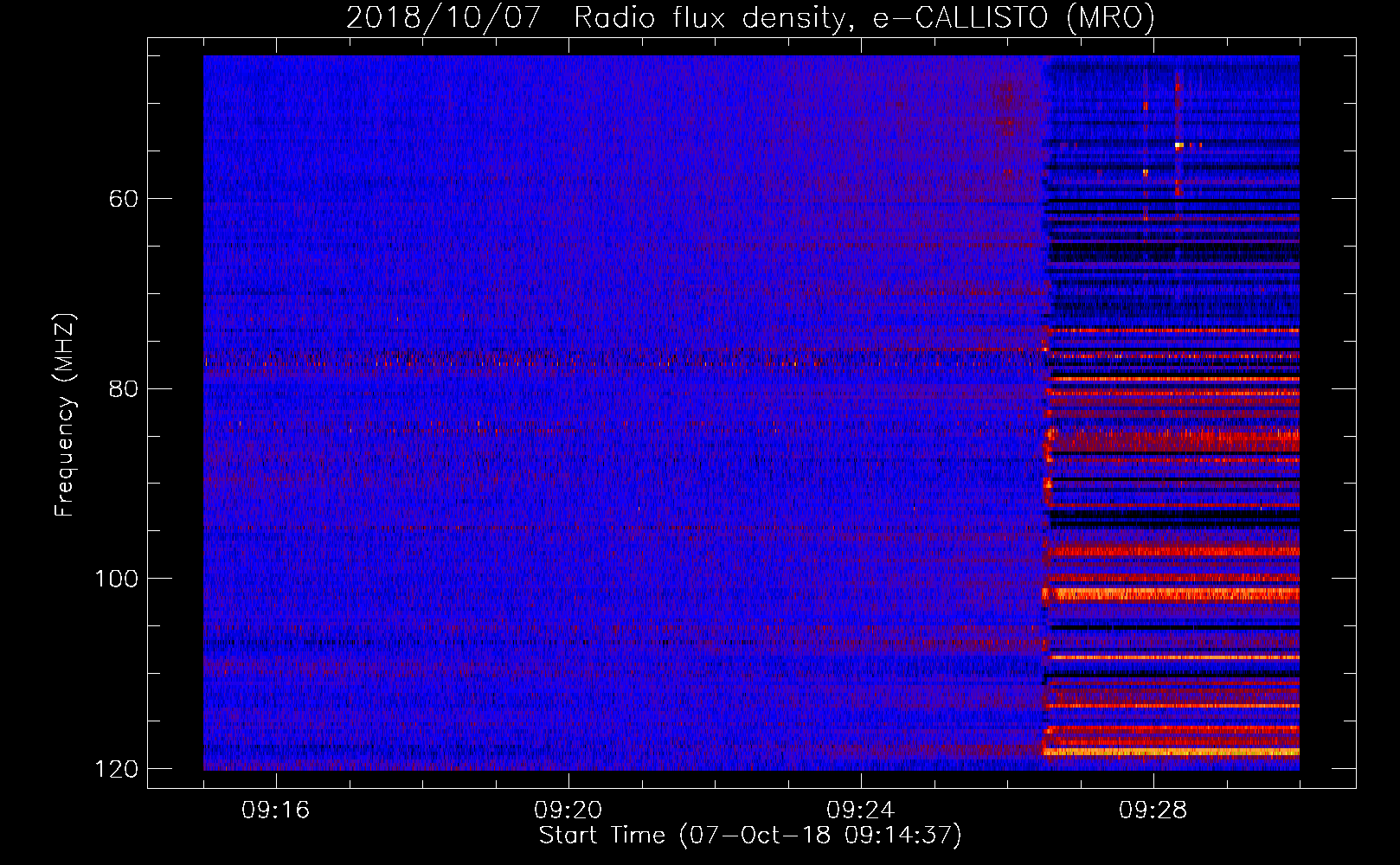Click the 09:20 time tick label
This screenshot has width=1400, height=865.
click(x=568, y=811)
